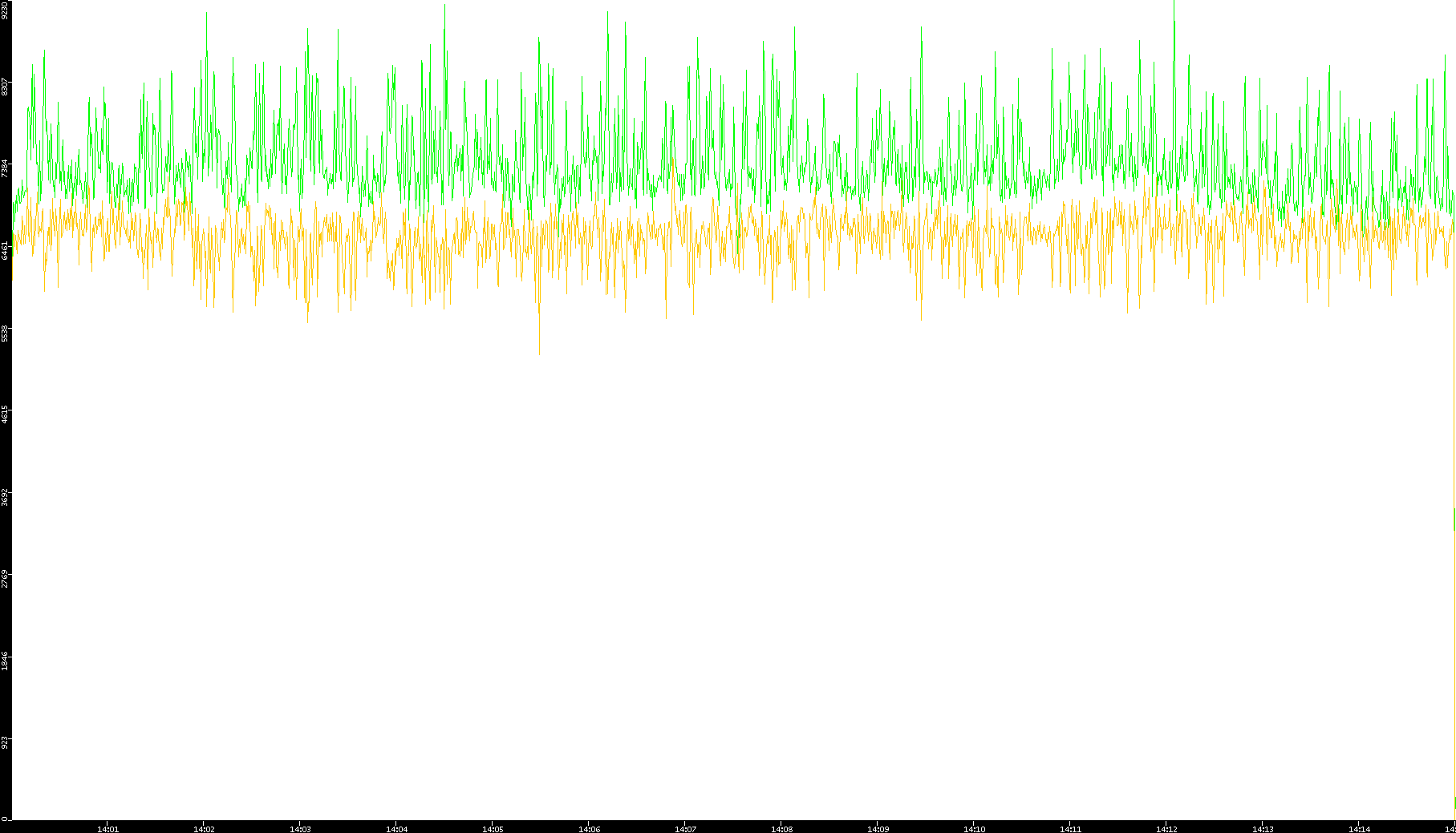
Task: Click the 14:03 tick on the time axis
Action: [300, 828]
